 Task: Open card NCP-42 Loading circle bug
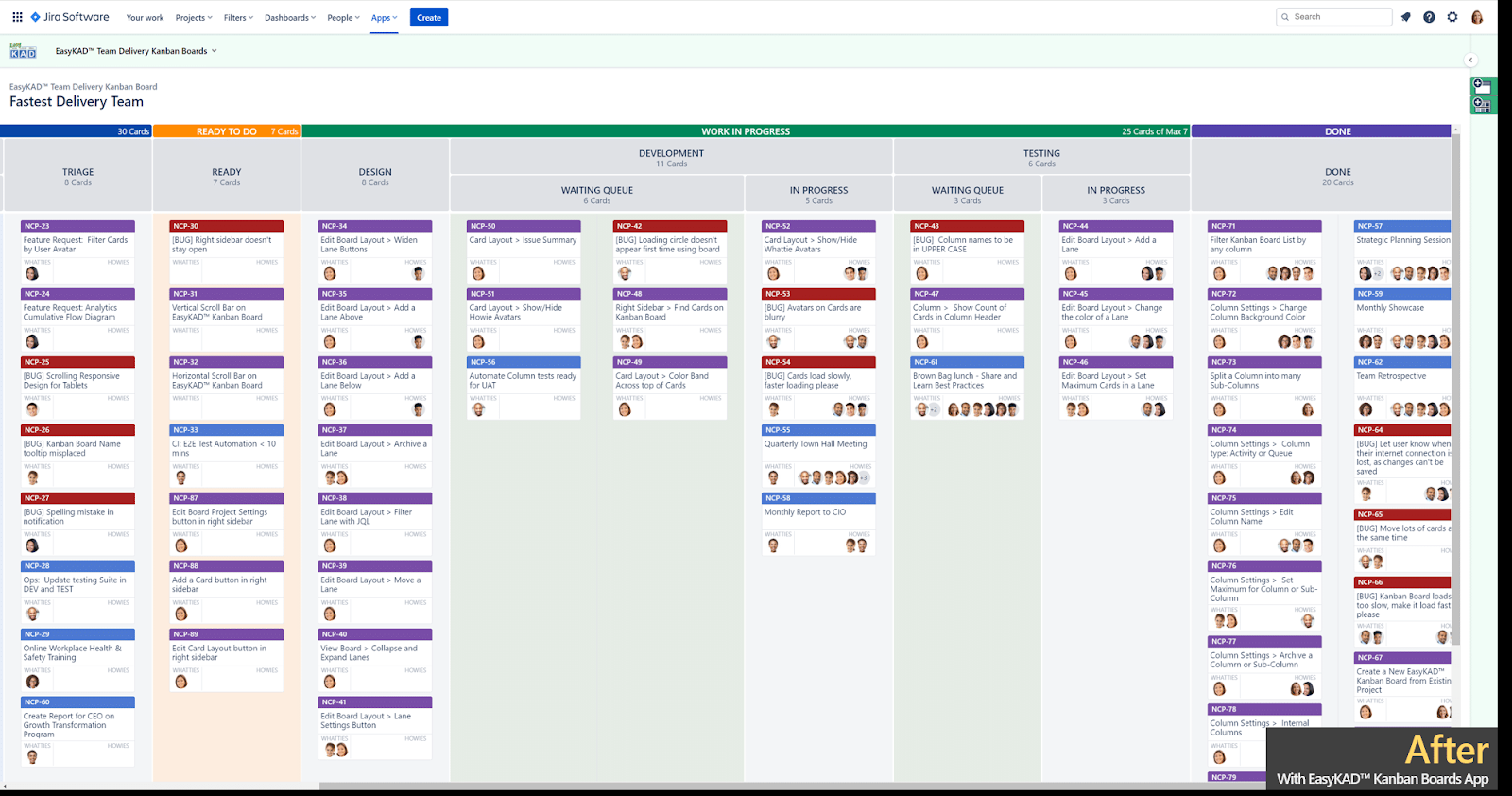[670, 251]
